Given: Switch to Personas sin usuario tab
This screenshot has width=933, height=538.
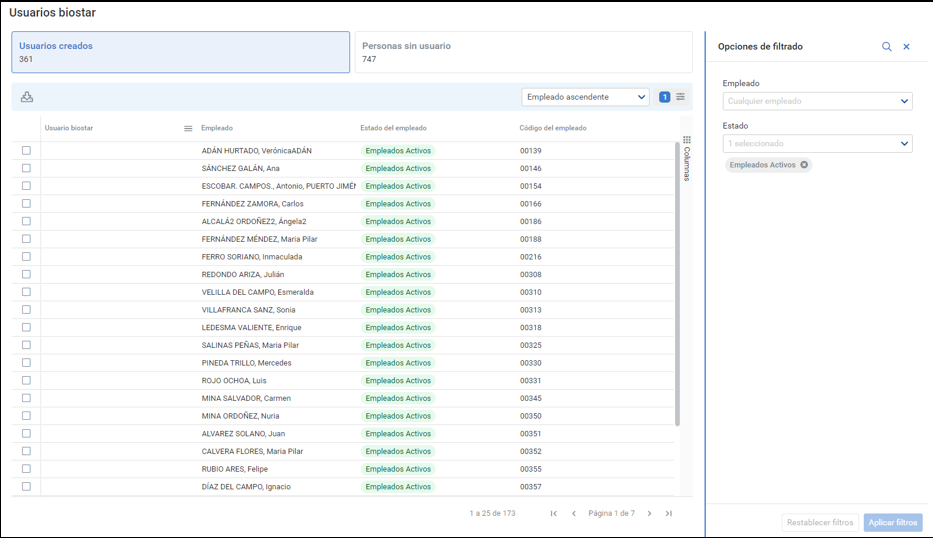Looking at the screenshot, I should (x=524, y=52).
